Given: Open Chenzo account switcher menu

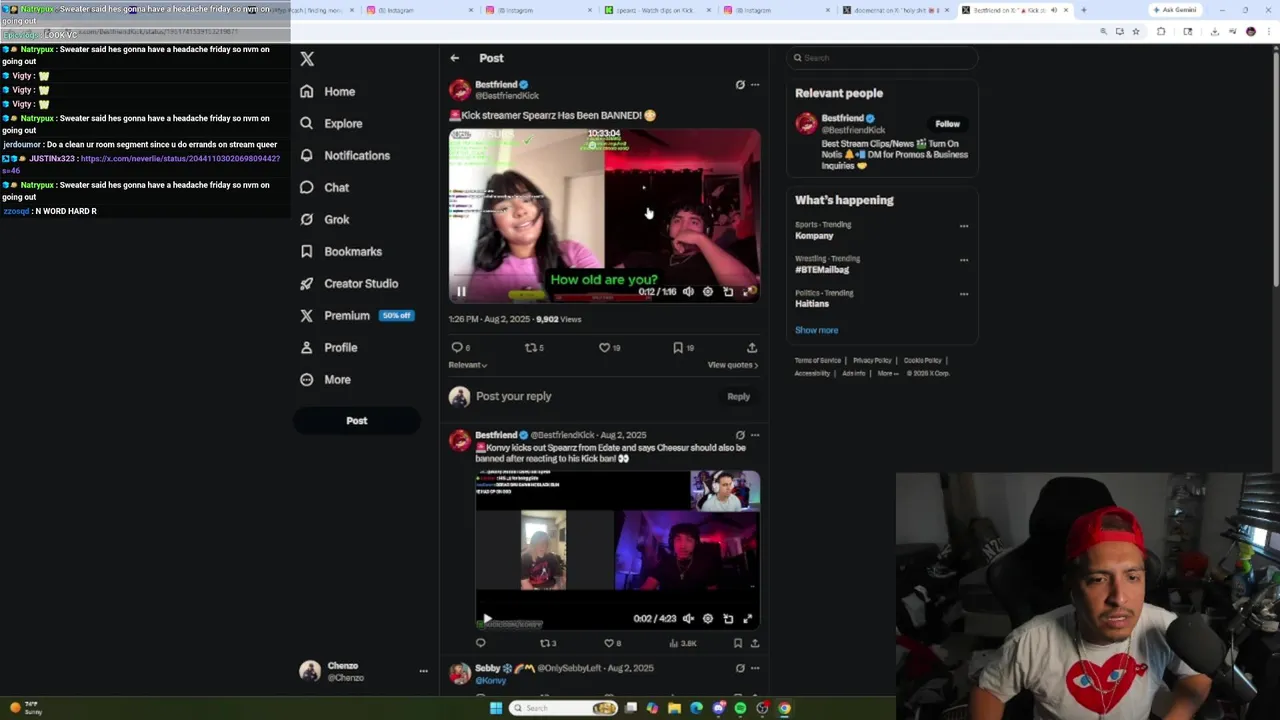Looking at the screenshot, I should coord(364,671).
